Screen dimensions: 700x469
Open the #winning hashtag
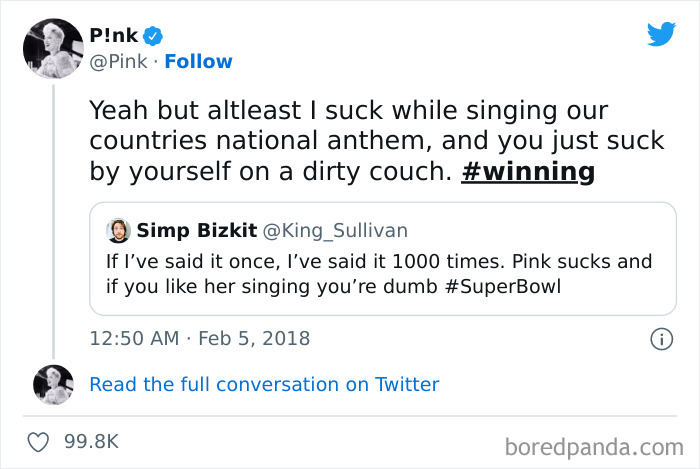pos(527,172)
